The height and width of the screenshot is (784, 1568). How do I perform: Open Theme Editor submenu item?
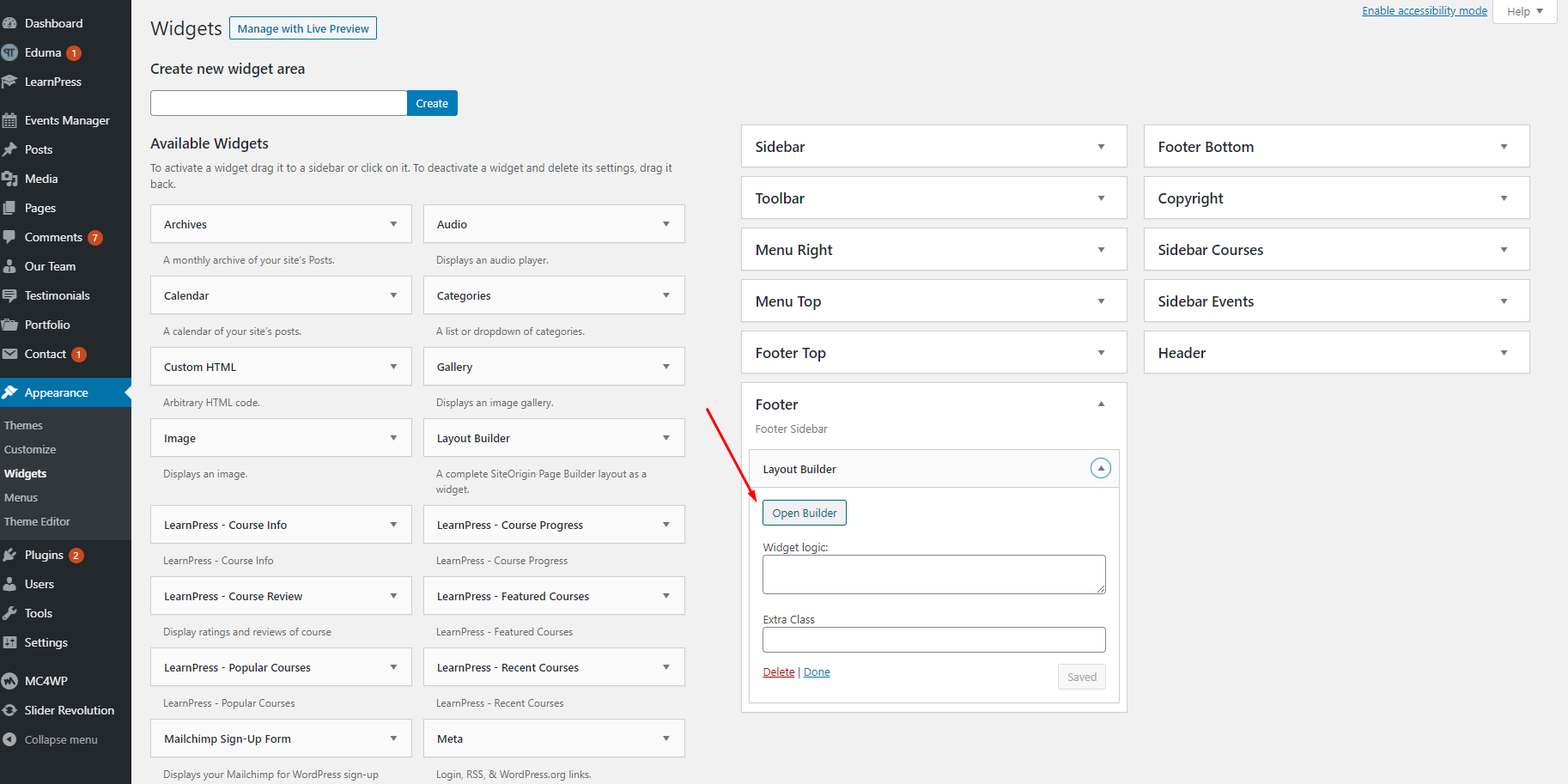(x=37, y=521)
